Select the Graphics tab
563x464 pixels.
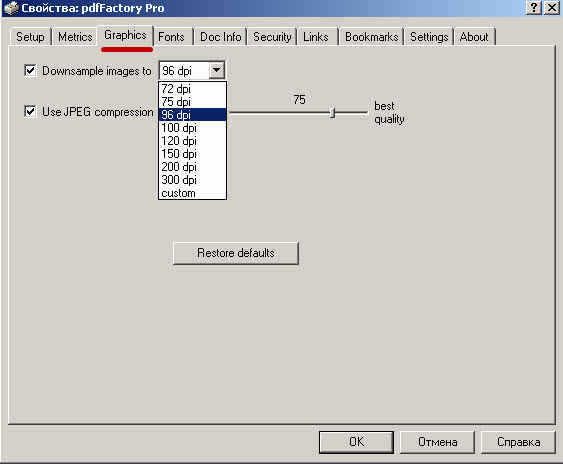pos(125,36)
